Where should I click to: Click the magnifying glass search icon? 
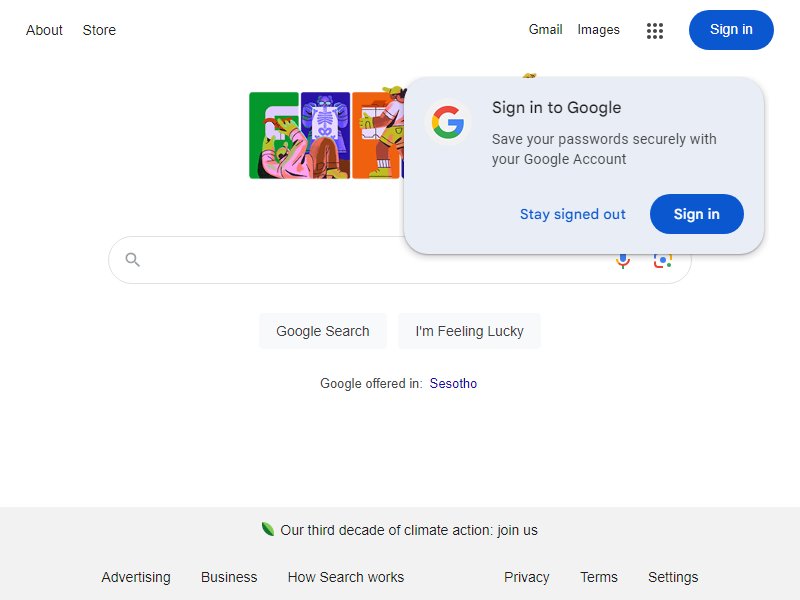pyautogui.click(x=132, y=260)
